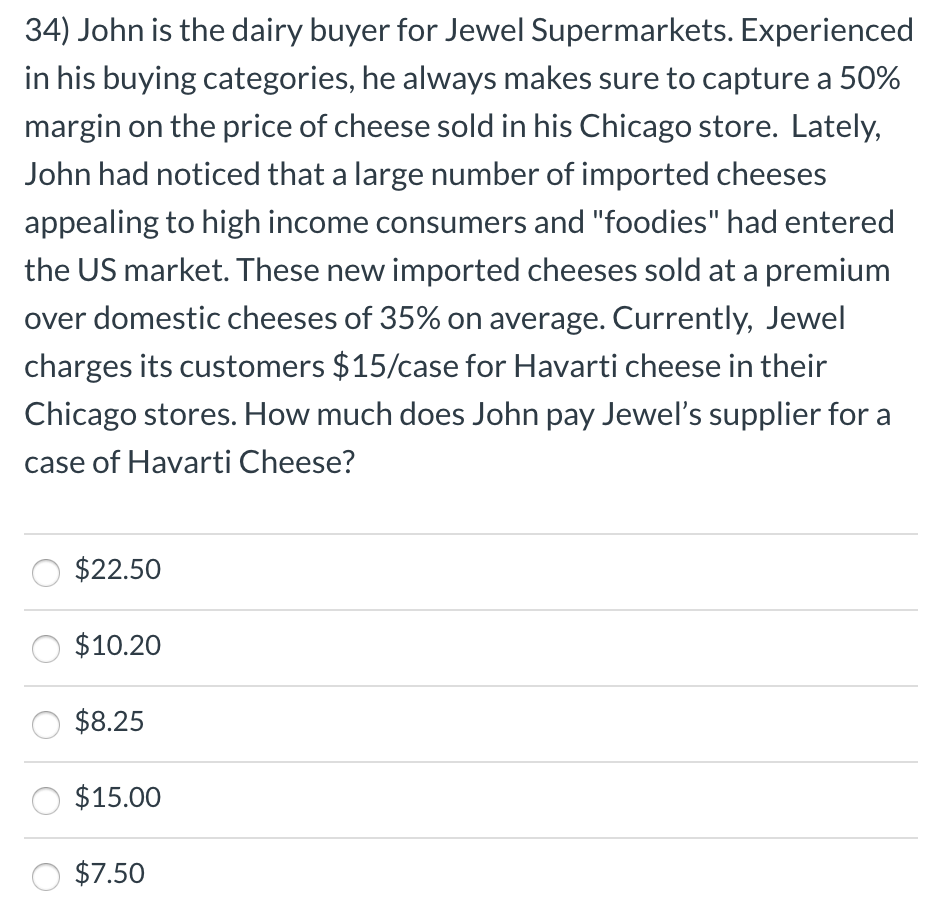The height and width of the screenshot is (906, 938).
Task: Click the radio circle beside $10.20
Action: (45, 650)
